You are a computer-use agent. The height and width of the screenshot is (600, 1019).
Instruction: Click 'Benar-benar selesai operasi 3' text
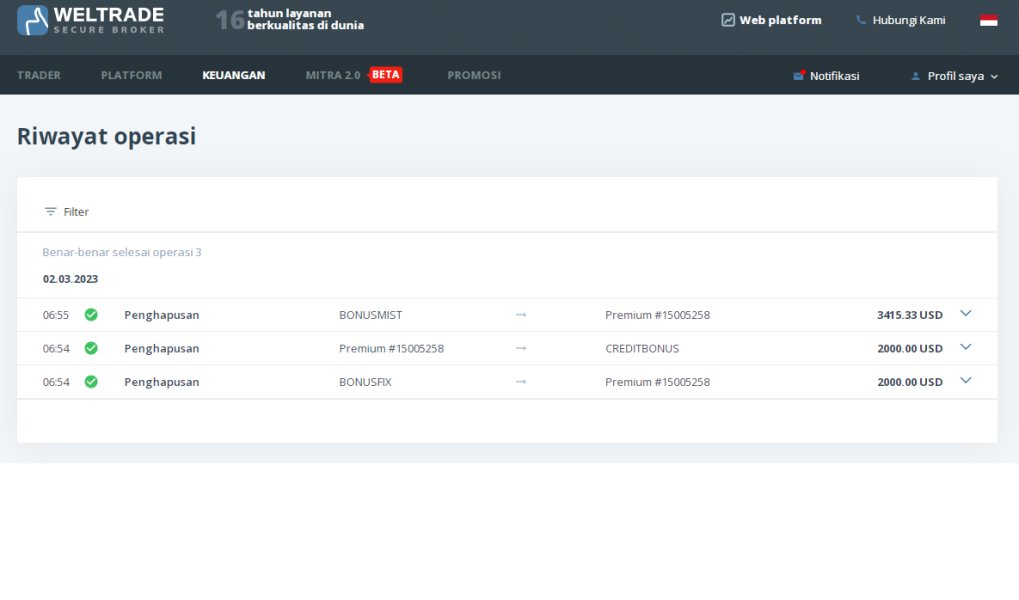(x=122, y=252)
